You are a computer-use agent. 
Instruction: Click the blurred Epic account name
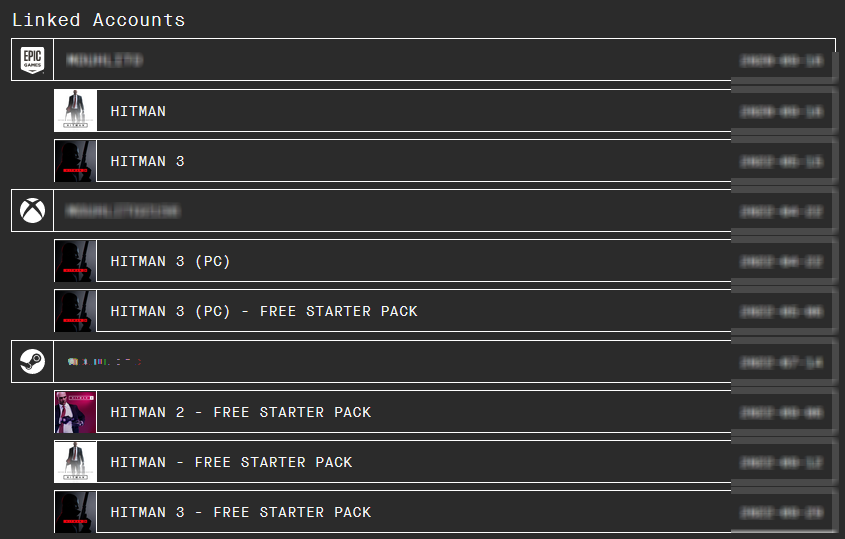[104, 60]
